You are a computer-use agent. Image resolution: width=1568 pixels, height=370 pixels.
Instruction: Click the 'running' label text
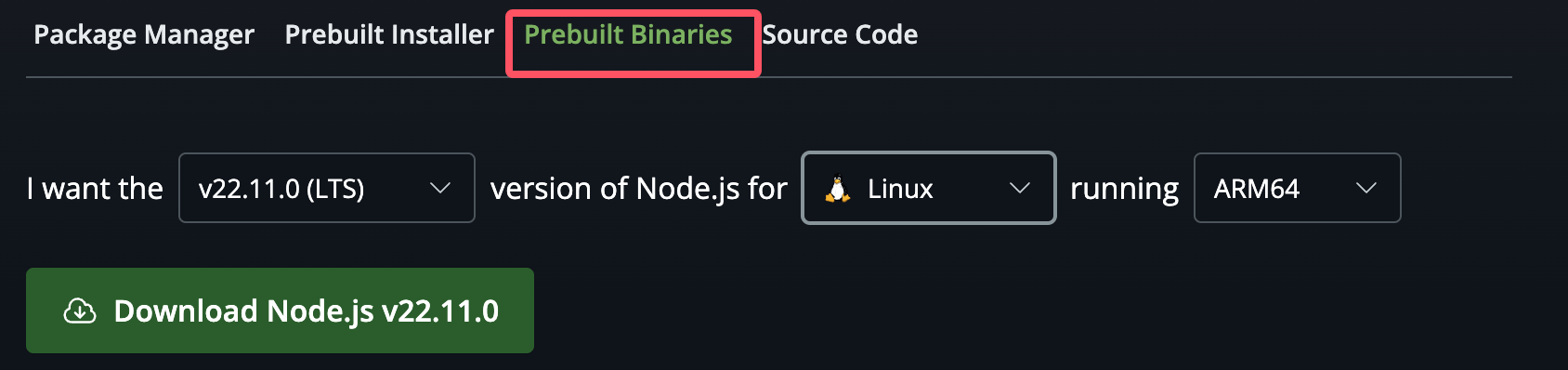(1124, 190)
